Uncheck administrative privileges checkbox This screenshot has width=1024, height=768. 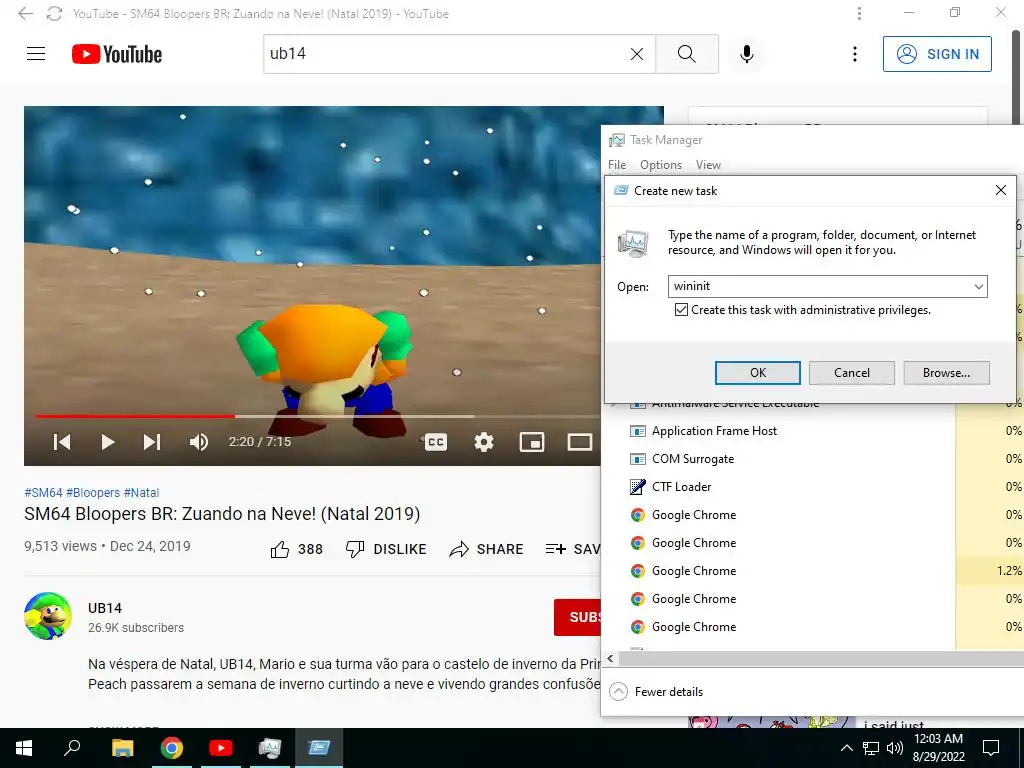681,310
